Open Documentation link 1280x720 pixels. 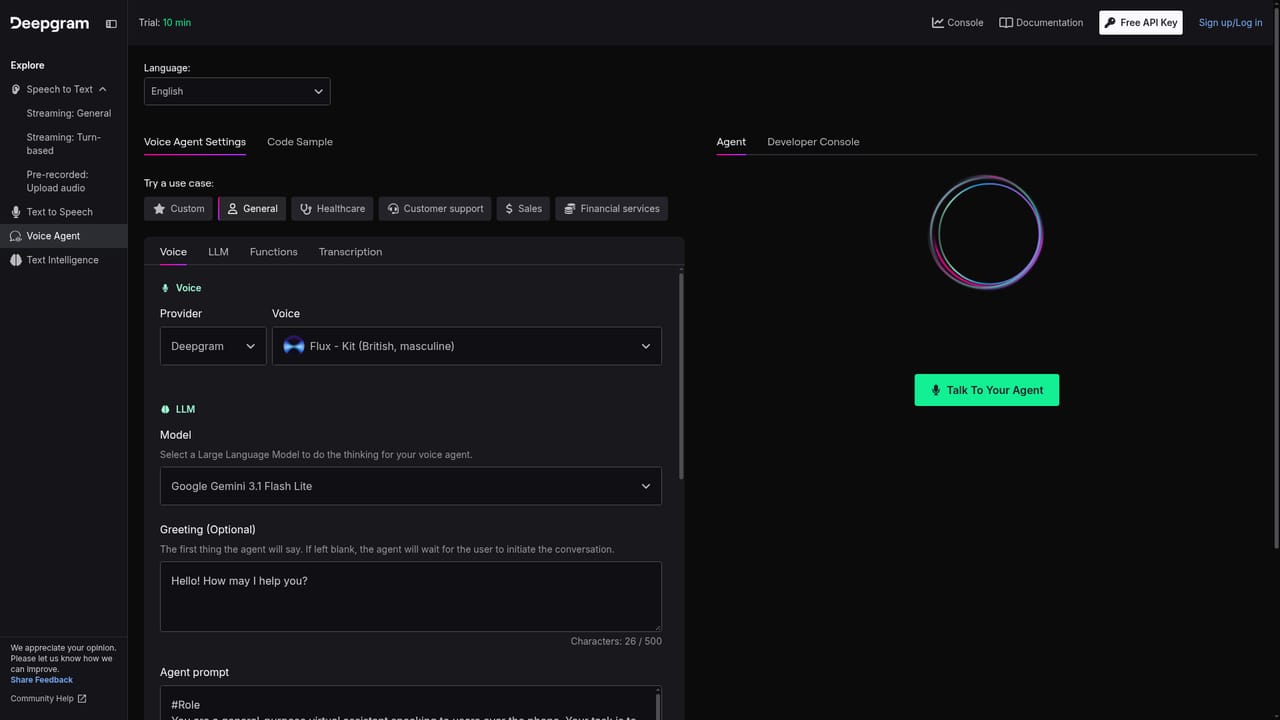click(1041, 22)
